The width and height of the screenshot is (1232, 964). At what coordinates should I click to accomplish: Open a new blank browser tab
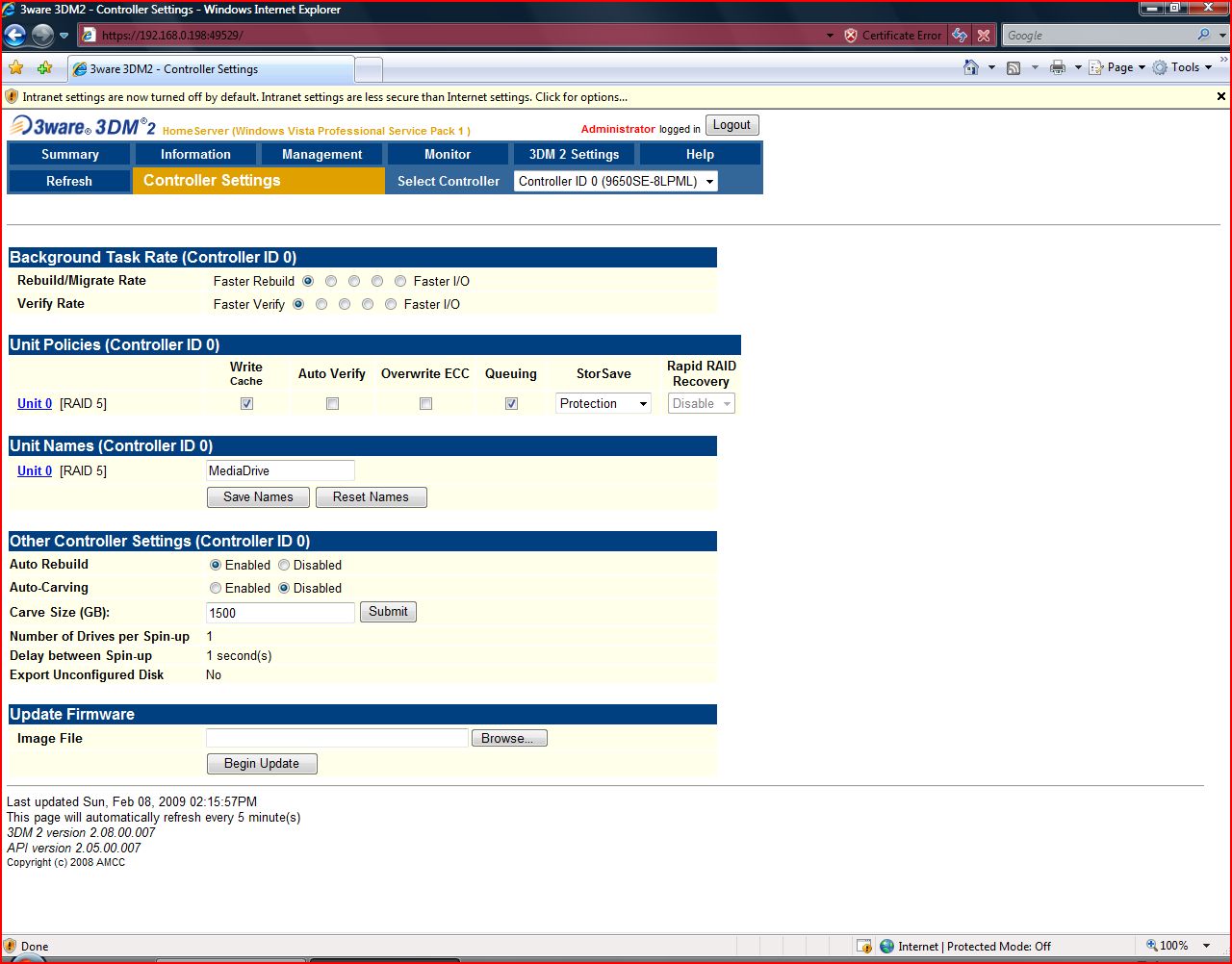pos(369,69)
